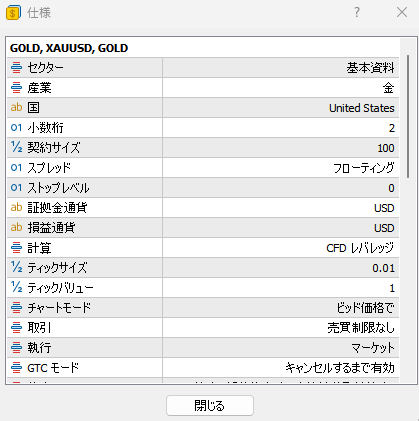The image size is (419, 421).
Task: Click the セクター row icon
Action: (x=16, y=68)
